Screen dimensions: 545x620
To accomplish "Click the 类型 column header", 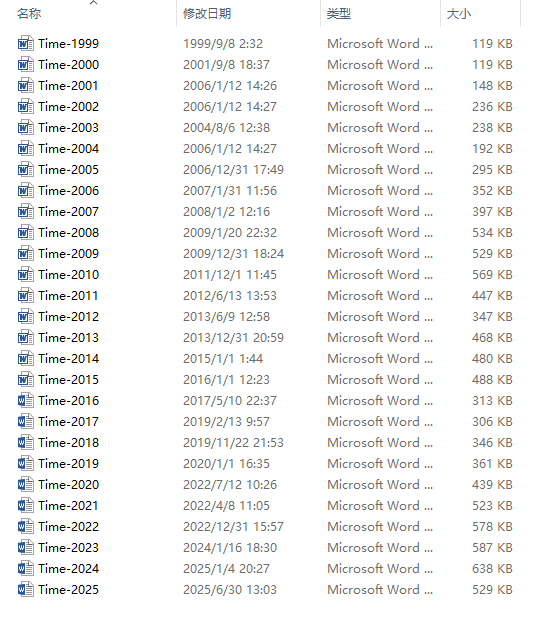I will pos(339,14).
